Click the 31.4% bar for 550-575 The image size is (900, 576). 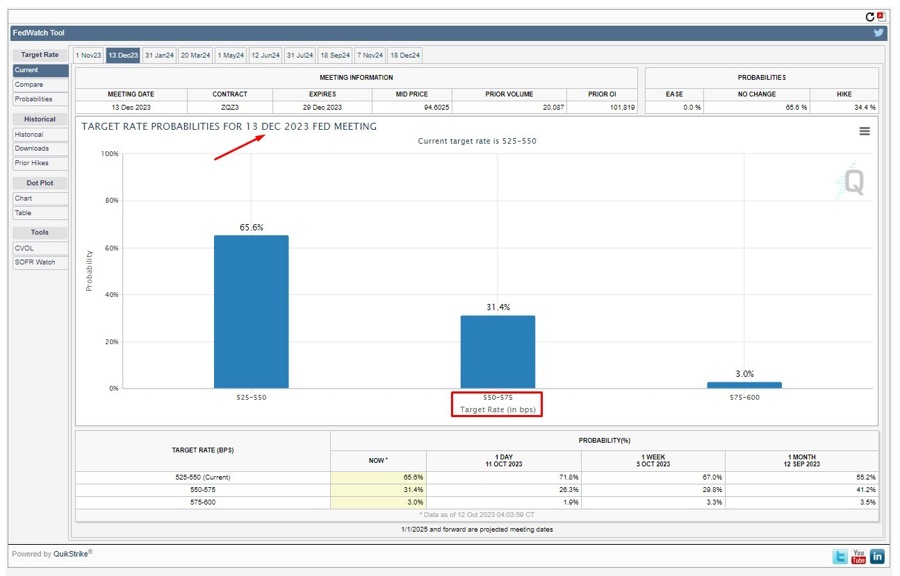click(498, 352)
